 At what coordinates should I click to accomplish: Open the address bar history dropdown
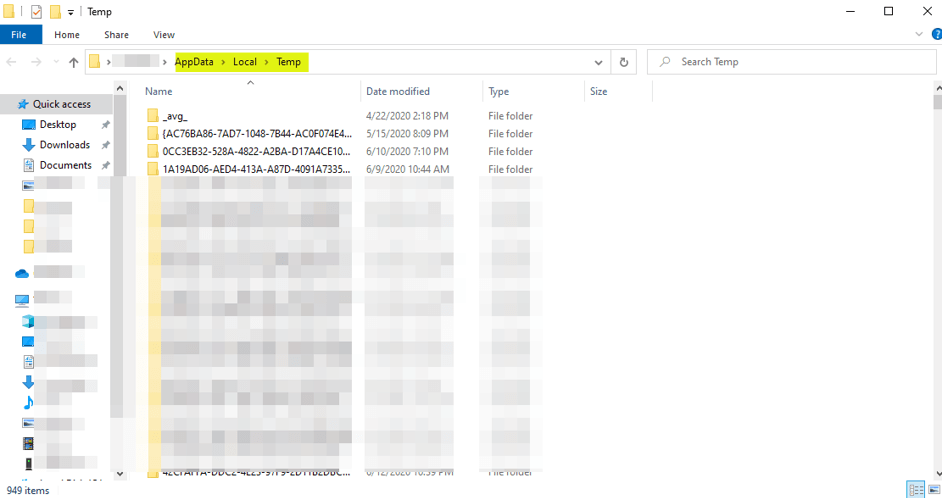pos(598,62)
